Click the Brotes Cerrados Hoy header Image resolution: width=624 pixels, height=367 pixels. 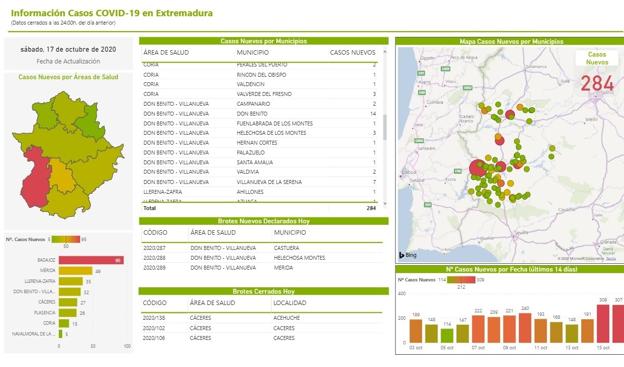(263, 291)
